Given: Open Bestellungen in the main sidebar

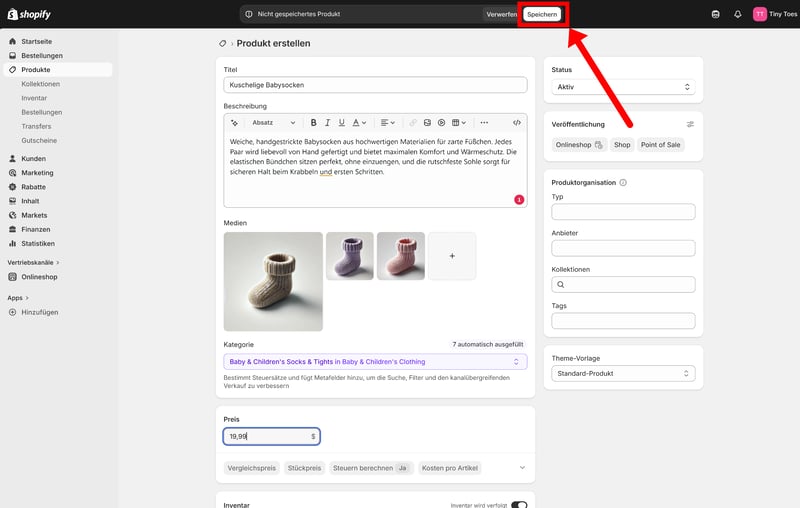Looking at the screenshot, I should point(42,56).
